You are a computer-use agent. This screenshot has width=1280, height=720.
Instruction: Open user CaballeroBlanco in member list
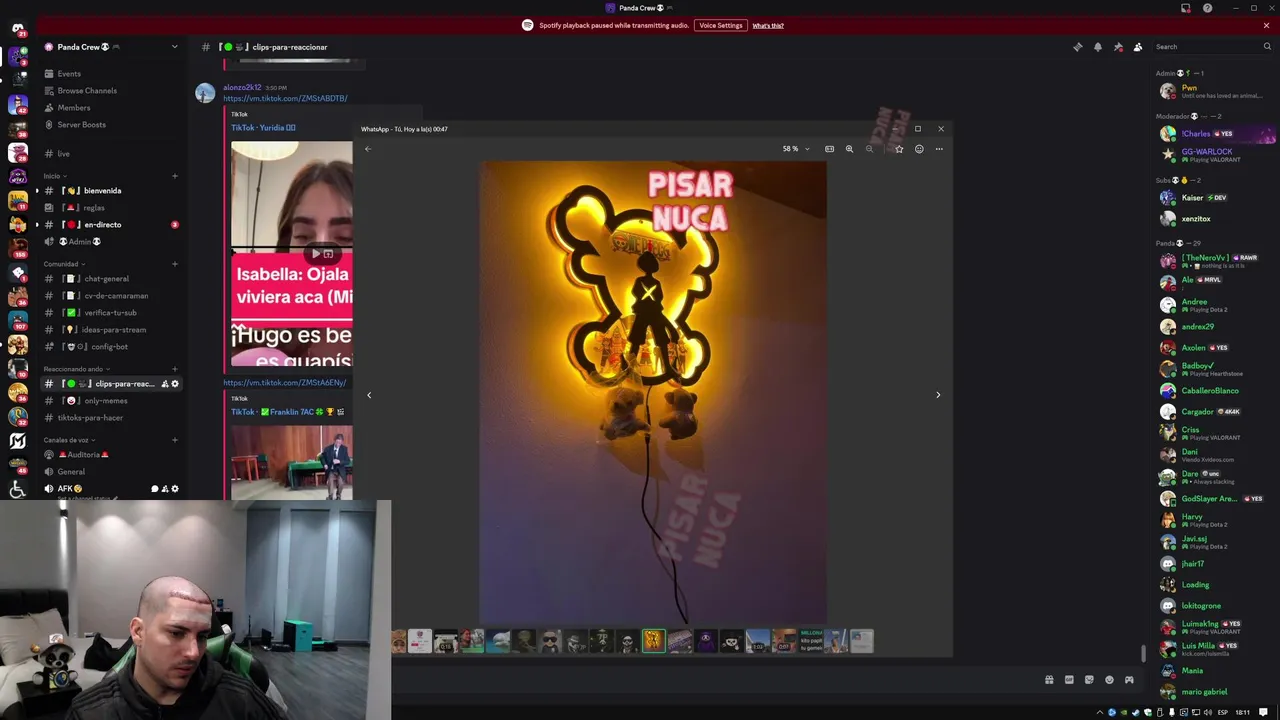(1210, 391)
